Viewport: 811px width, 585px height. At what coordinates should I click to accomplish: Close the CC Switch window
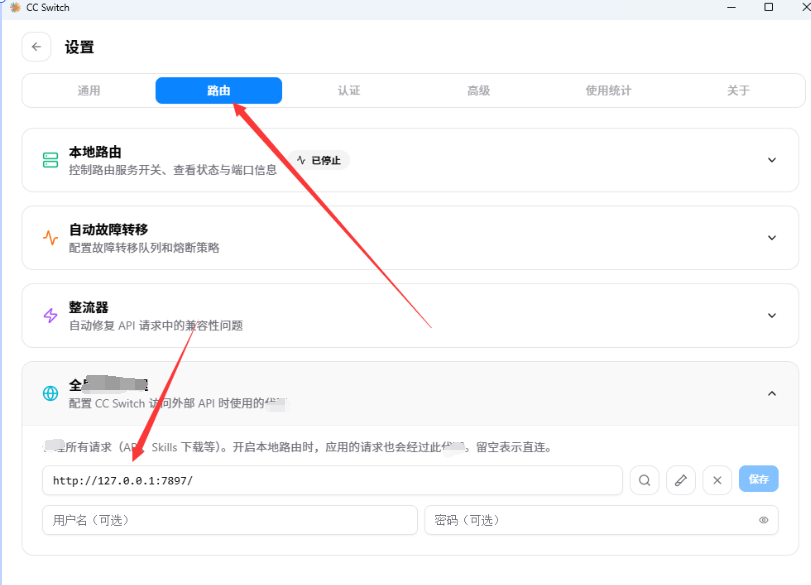805,7
